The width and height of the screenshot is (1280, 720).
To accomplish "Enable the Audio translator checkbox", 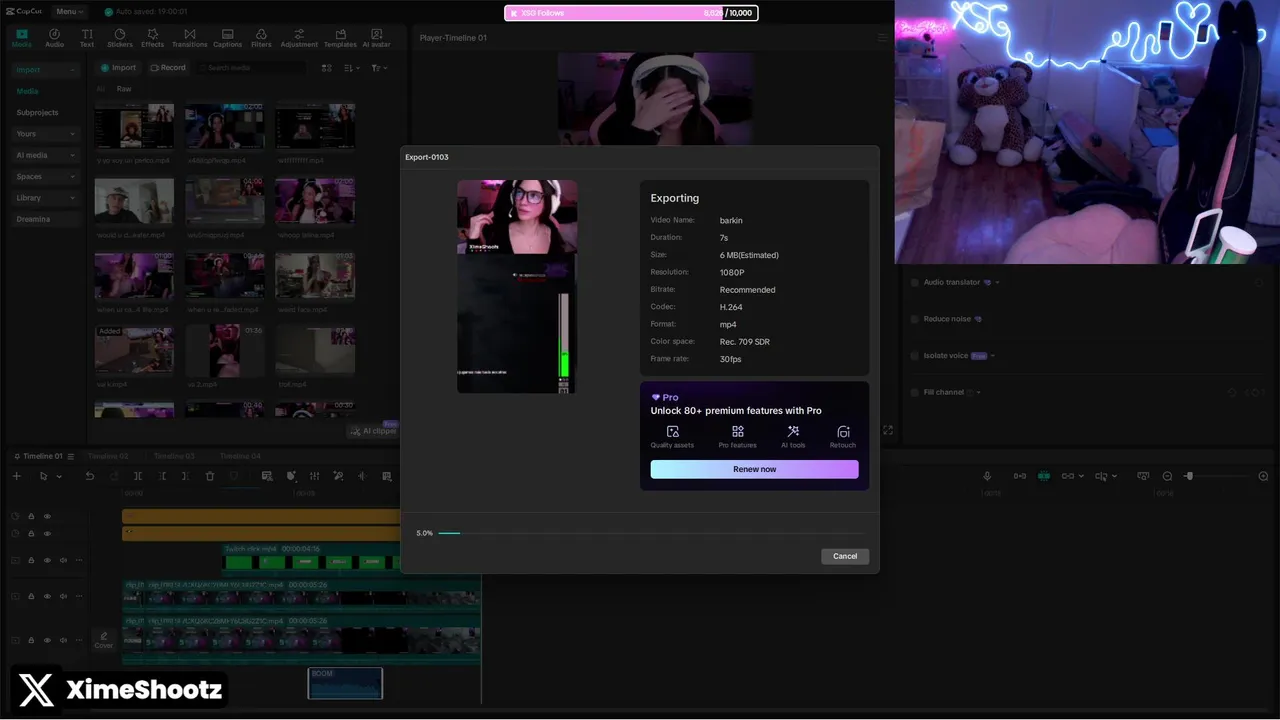I will coord(914,282).
